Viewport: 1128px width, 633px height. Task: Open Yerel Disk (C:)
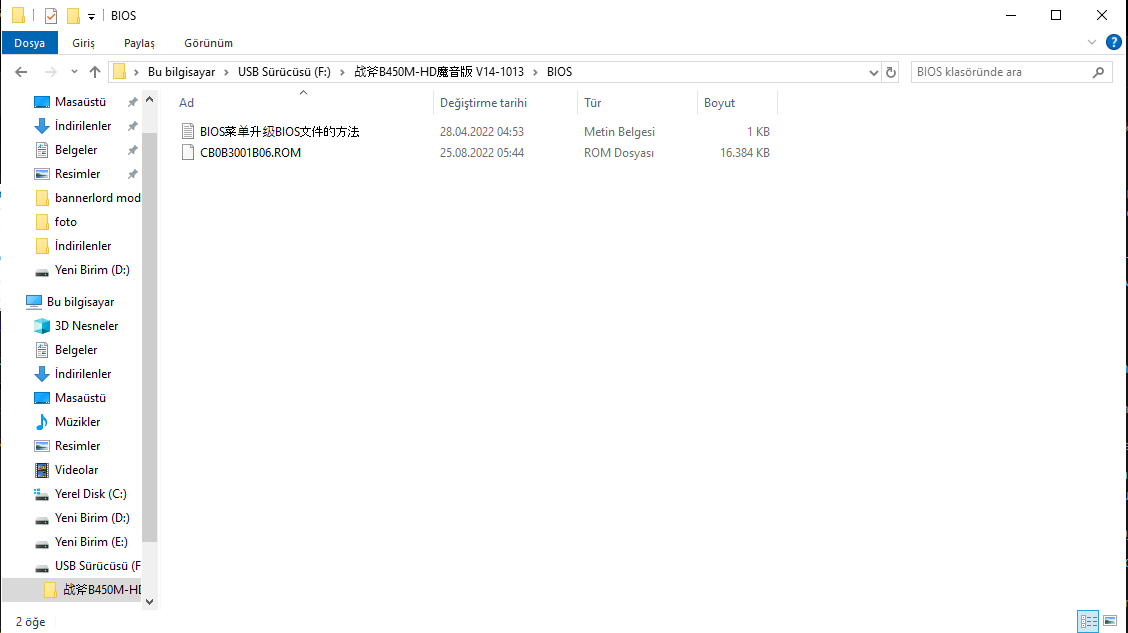point(91,493)
